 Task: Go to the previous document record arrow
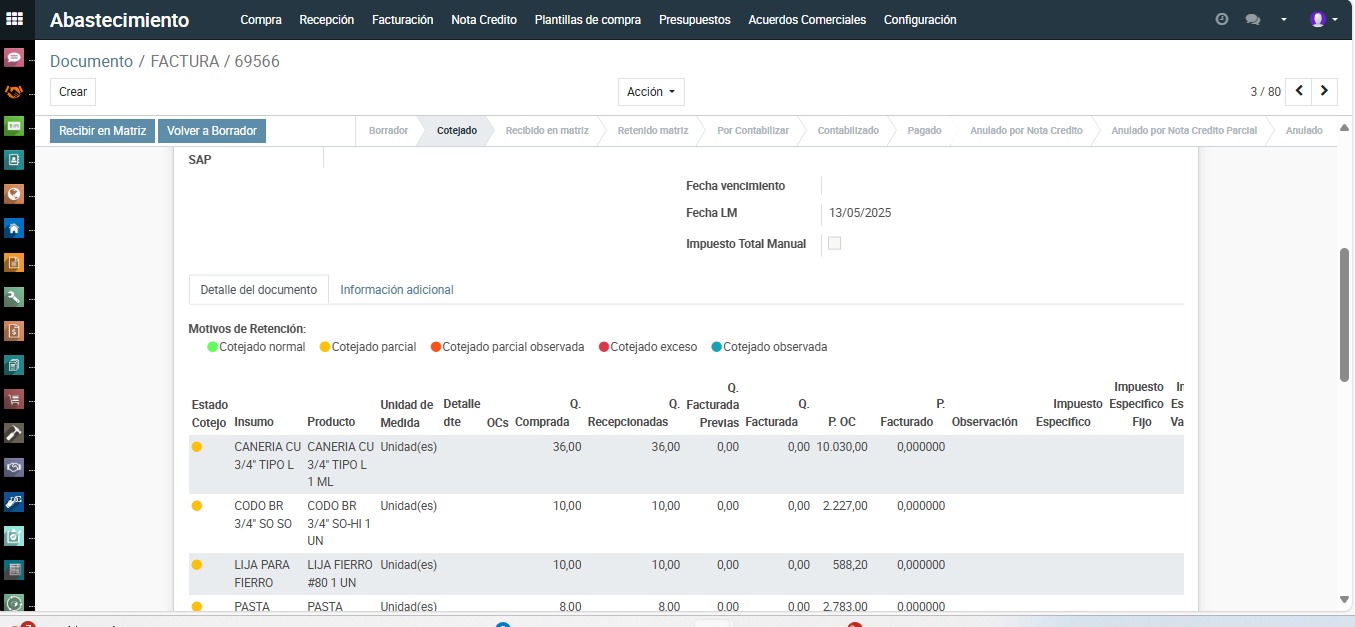tap(1298, 91)
